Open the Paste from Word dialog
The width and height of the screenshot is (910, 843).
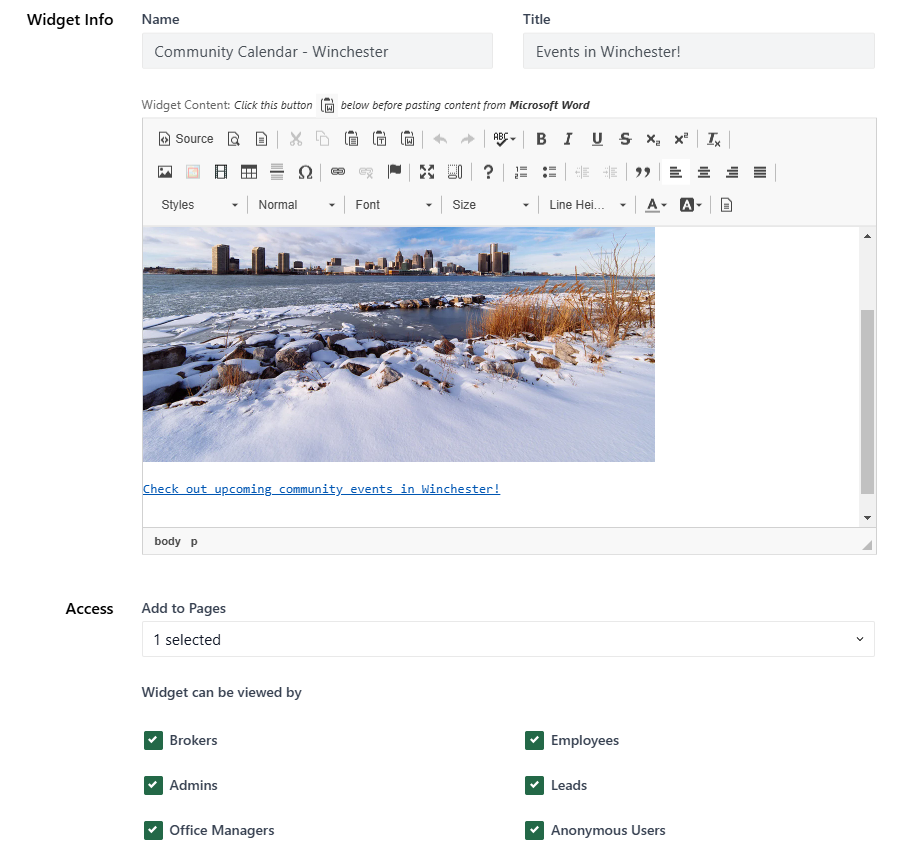(407, 138)
